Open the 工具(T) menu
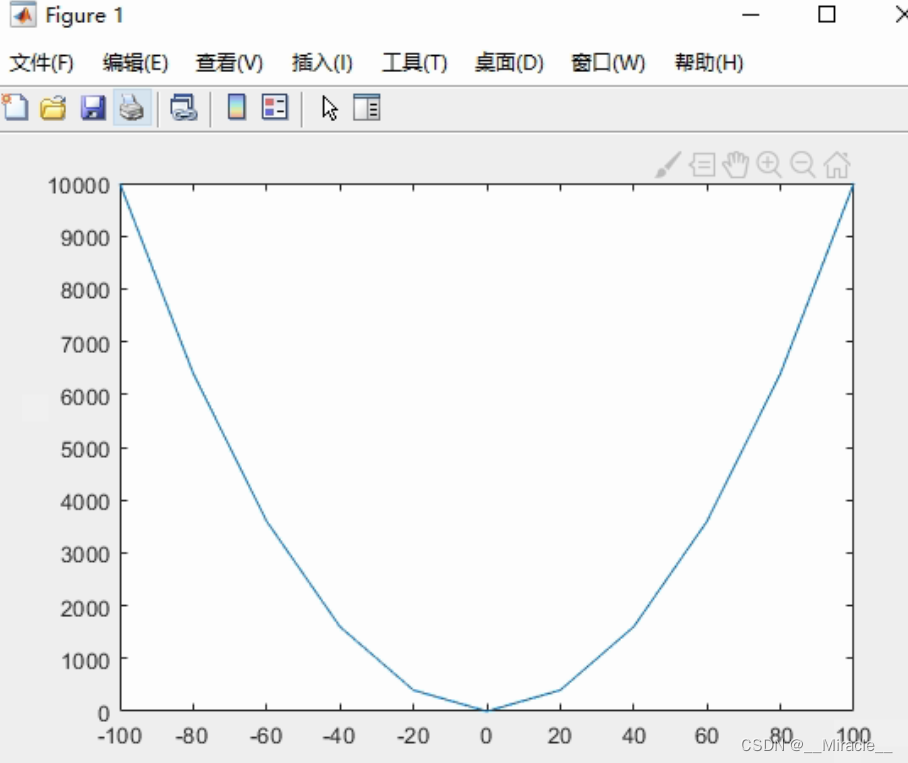The height and width of the screenshot is (763, 908). [x=414, y=62]
